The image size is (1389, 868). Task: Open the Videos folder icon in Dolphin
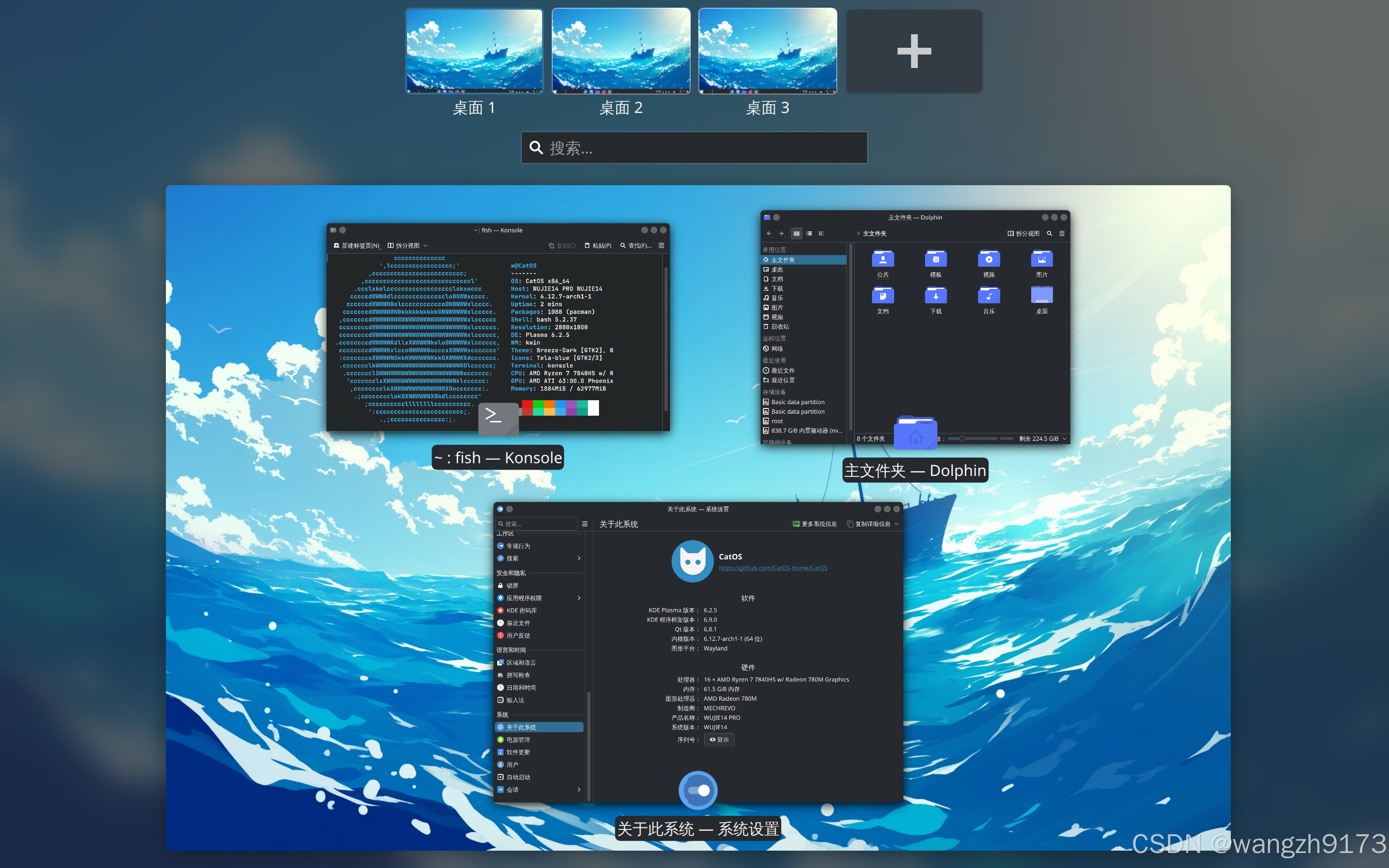[988, 259]
